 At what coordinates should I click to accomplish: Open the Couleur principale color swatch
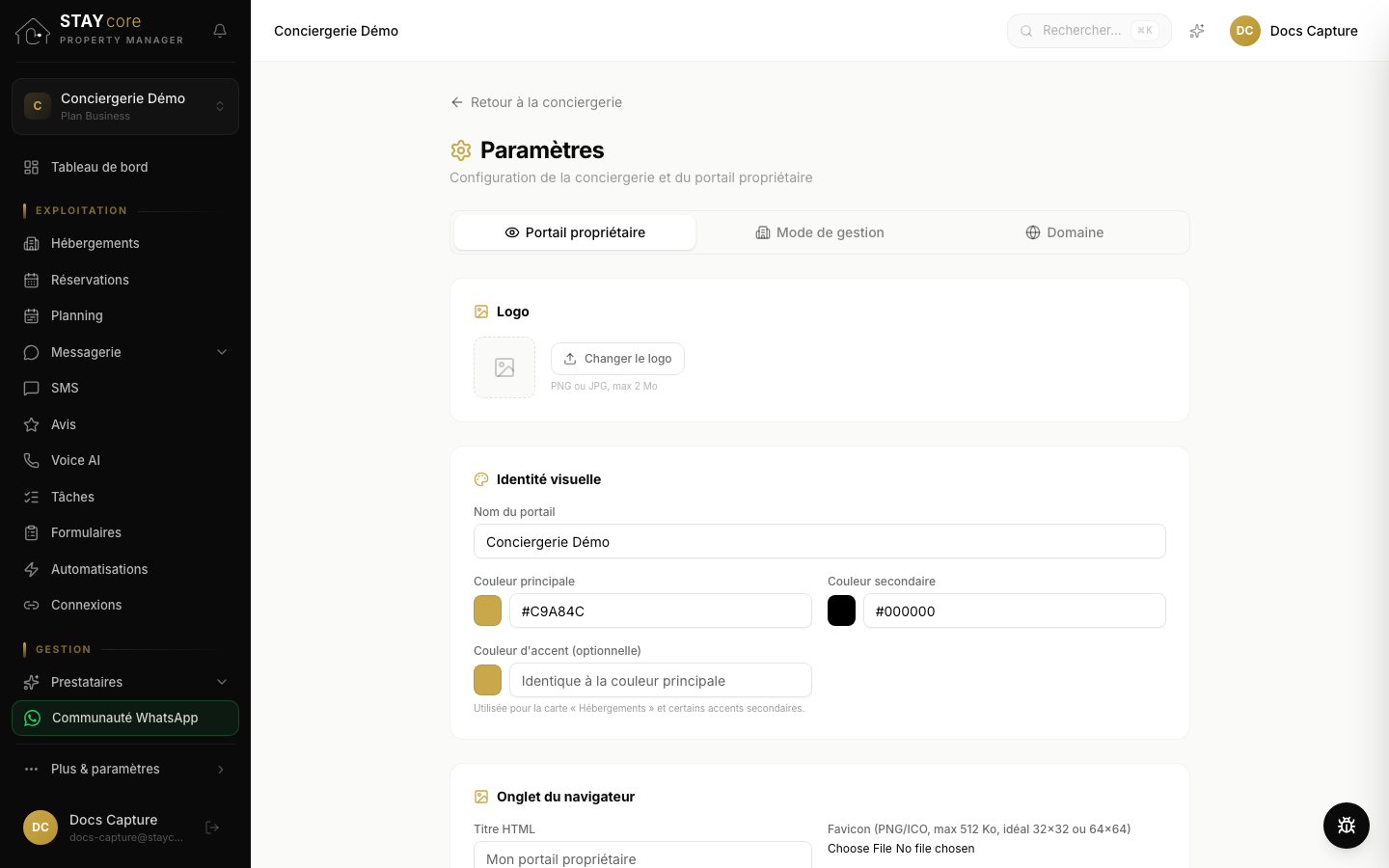click(487, 610)
